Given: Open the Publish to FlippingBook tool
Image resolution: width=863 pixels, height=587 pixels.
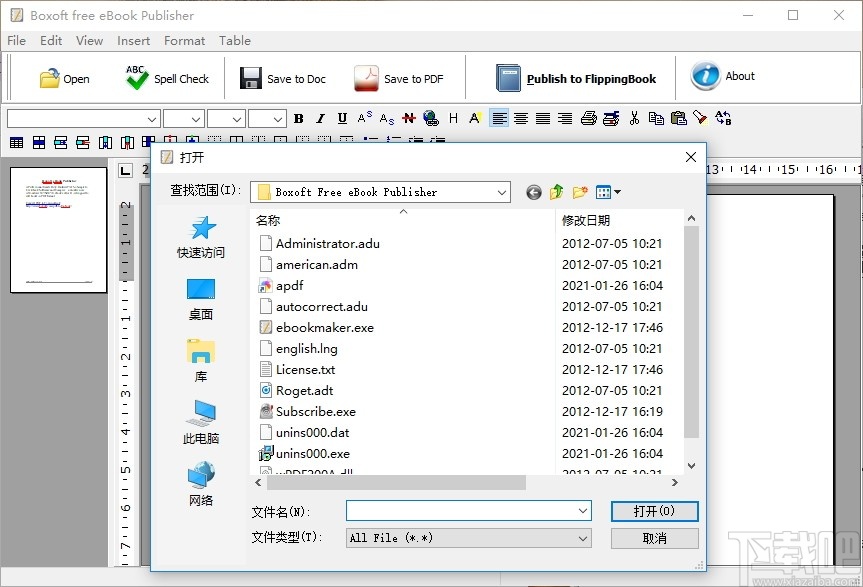Looking at the screenshot, I should click(508, 77).
